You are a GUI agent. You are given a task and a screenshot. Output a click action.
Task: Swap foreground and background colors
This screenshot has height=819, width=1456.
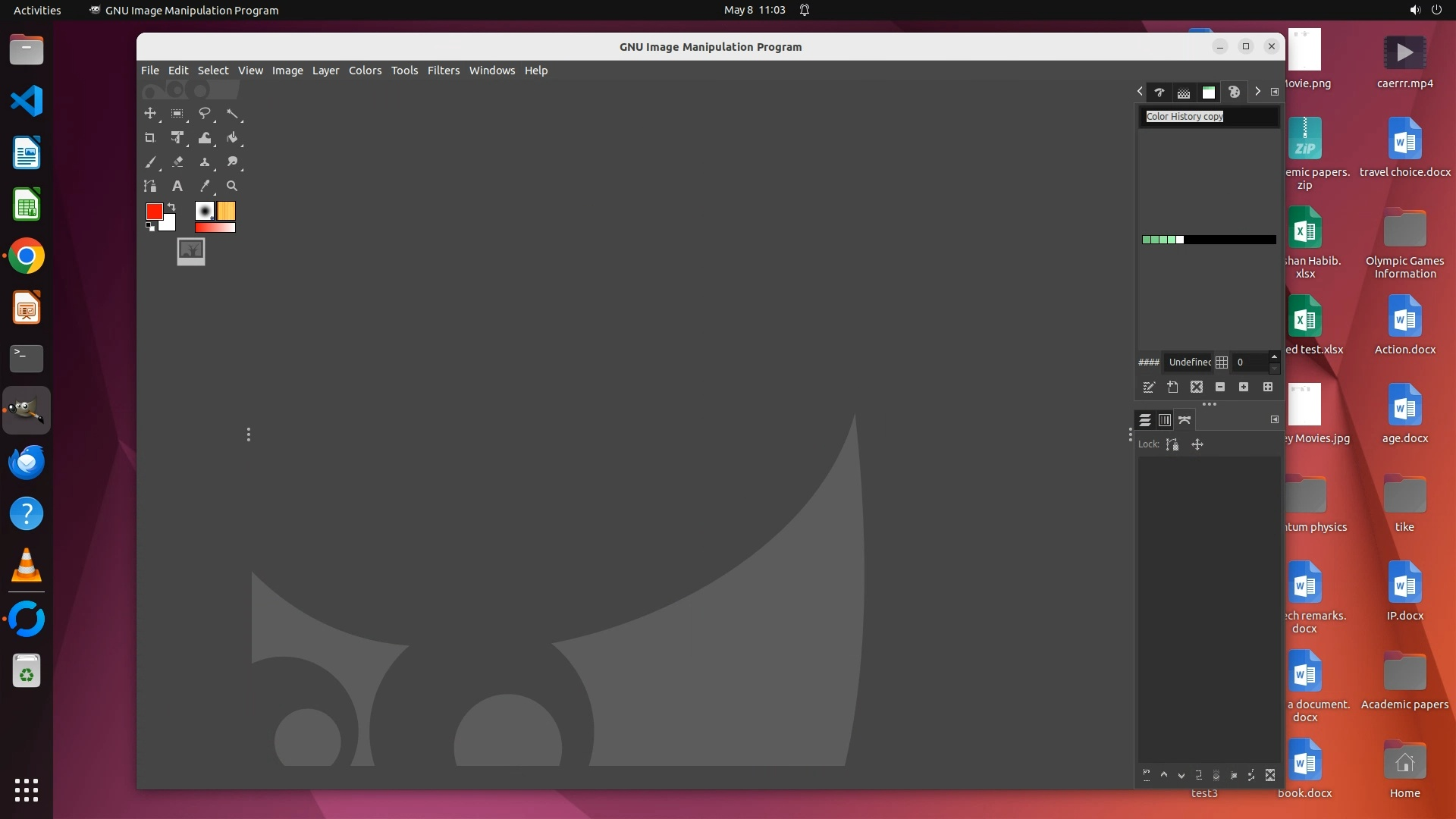click(171, 207)
